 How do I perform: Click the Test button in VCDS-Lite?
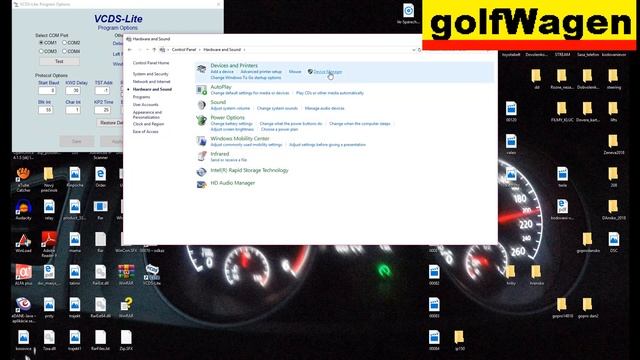(x=59, y=62)
